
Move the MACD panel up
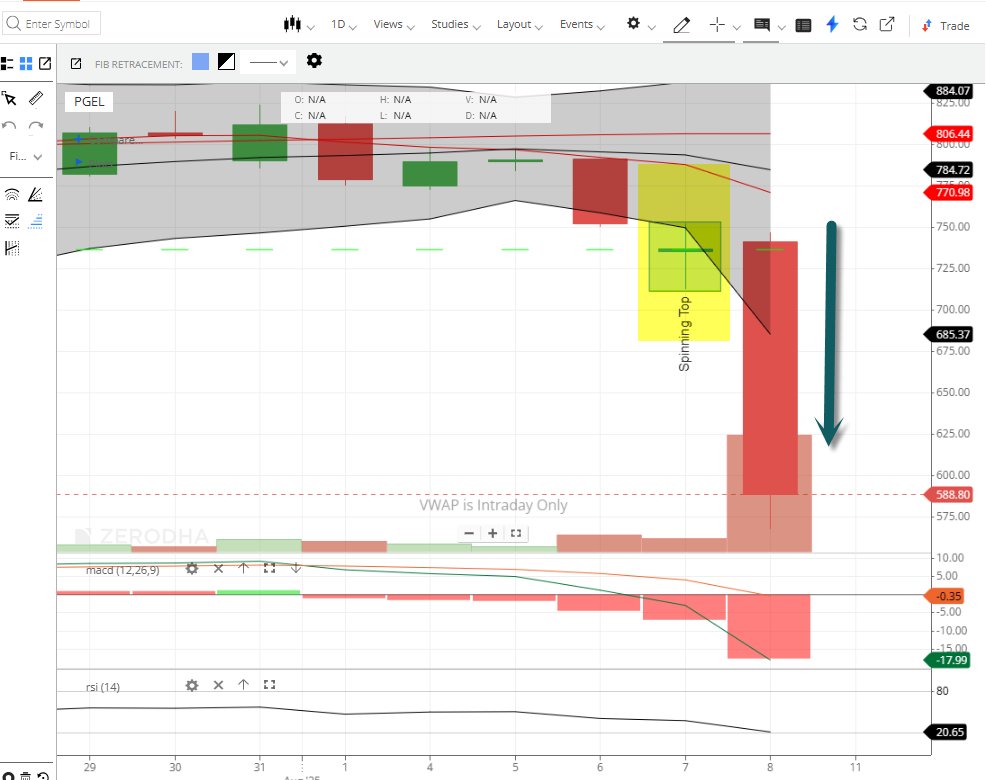point(243,569)
